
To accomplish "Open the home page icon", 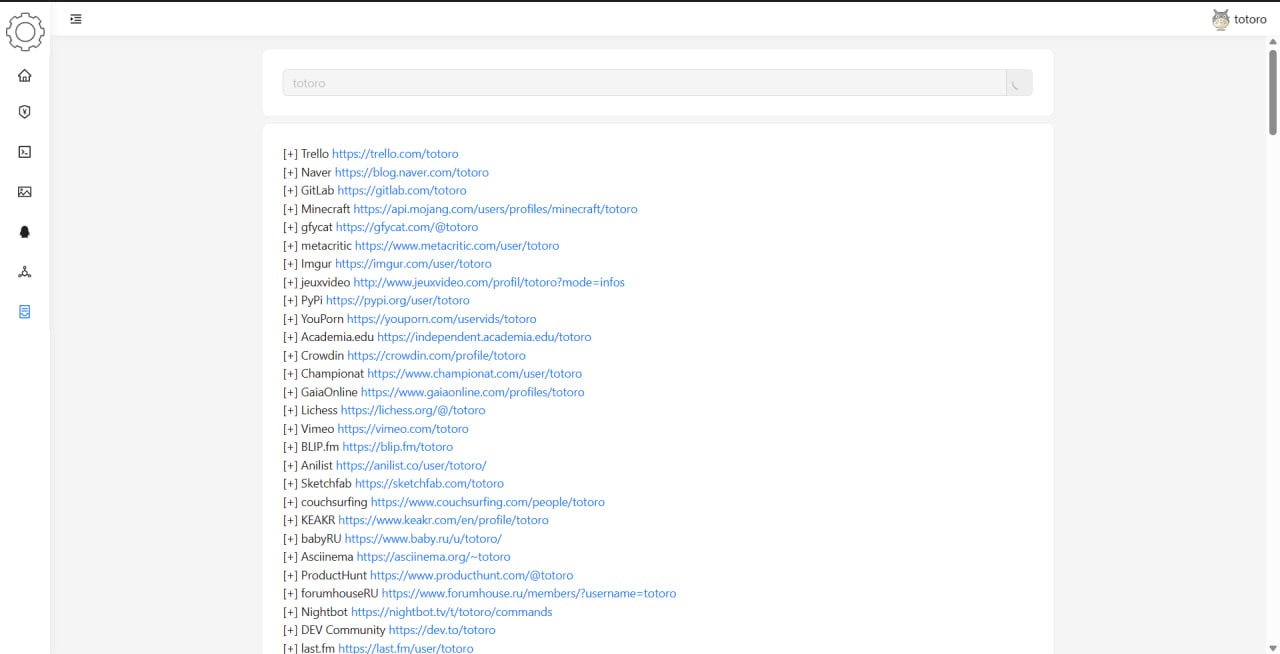I will click(x=25, y=75).
